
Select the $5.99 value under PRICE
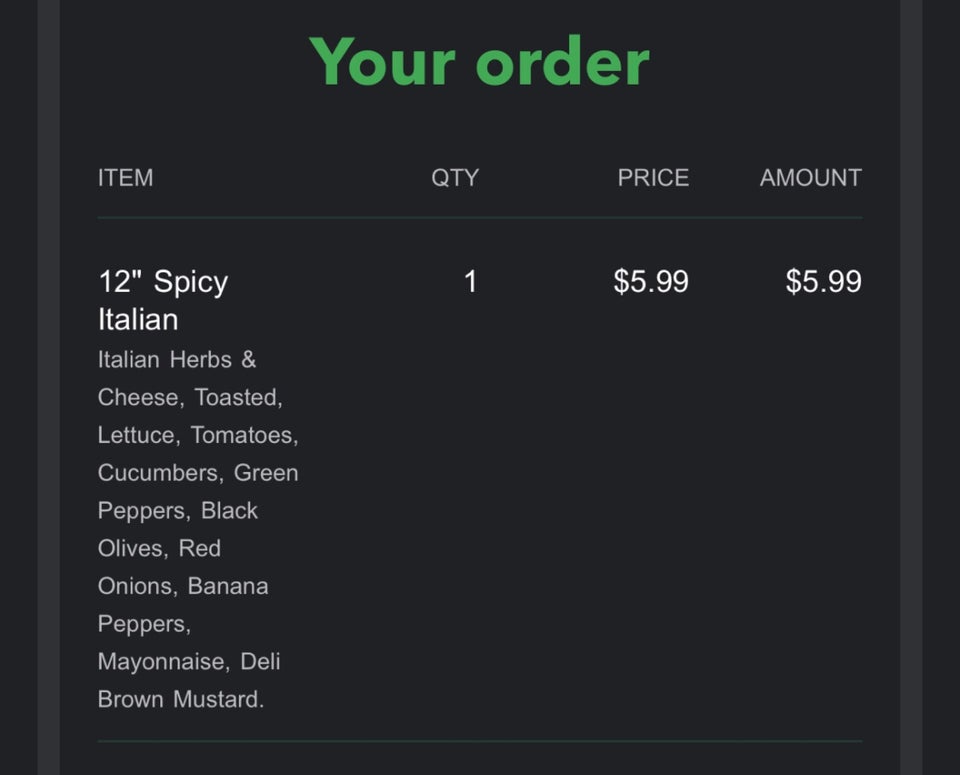651,282
